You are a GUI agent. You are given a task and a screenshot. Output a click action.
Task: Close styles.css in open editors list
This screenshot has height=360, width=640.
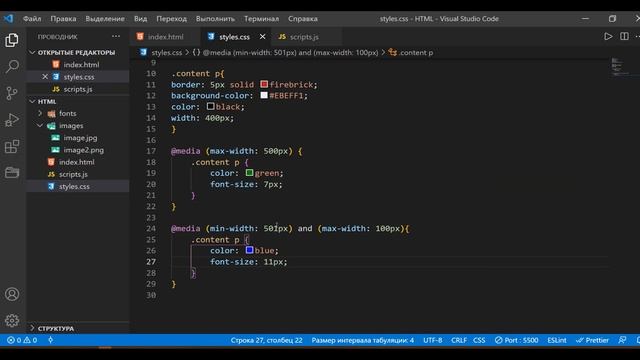click(x=45, y=77)
